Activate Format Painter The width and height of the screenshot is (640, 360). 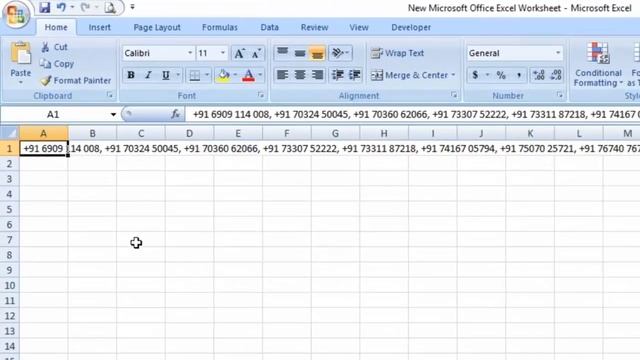pos(76,80)
